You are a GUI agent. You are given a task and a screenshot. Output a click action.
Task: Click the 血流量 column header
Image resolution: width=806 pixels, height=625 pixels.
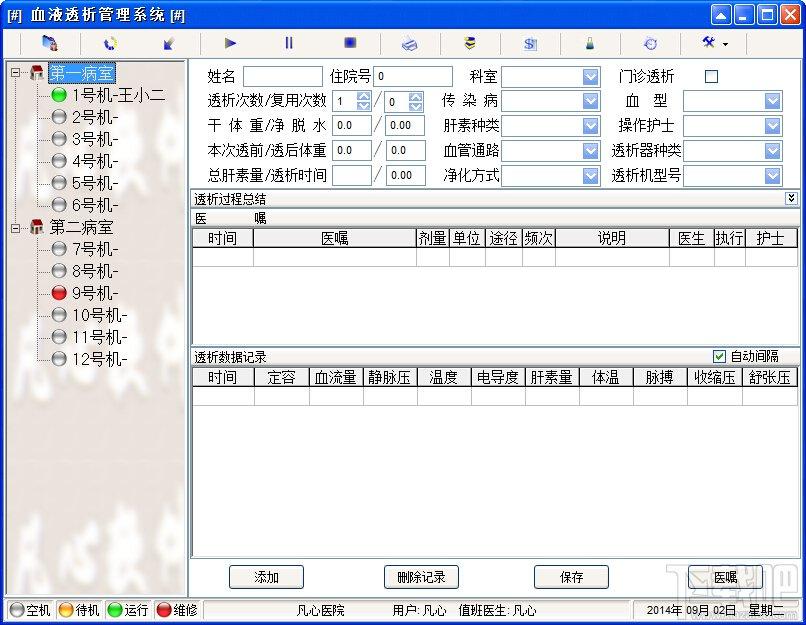coord(336,377)
